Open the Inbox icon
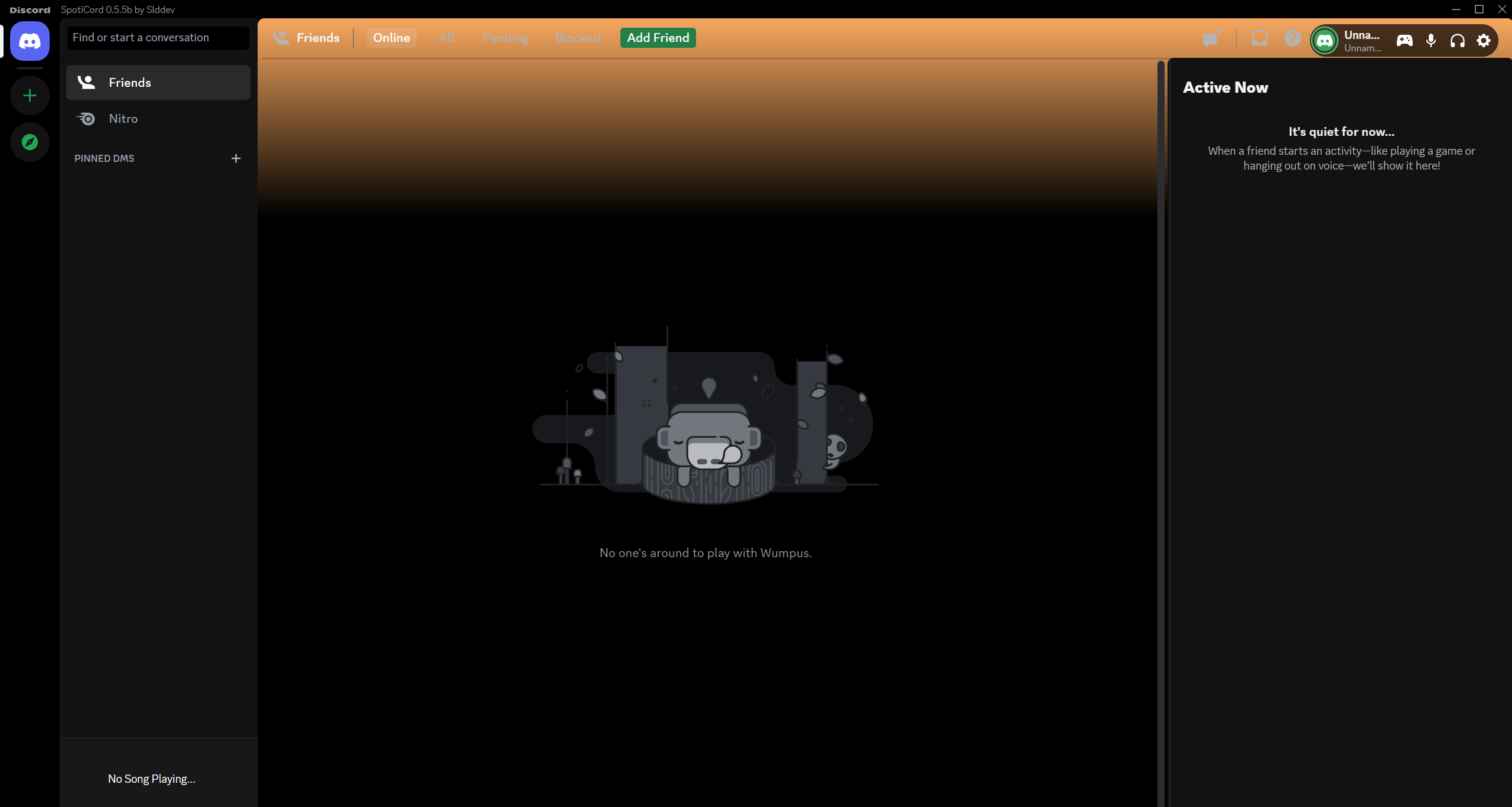The height and width of the screenshot is (807, 1512). tap(1259, 38)
